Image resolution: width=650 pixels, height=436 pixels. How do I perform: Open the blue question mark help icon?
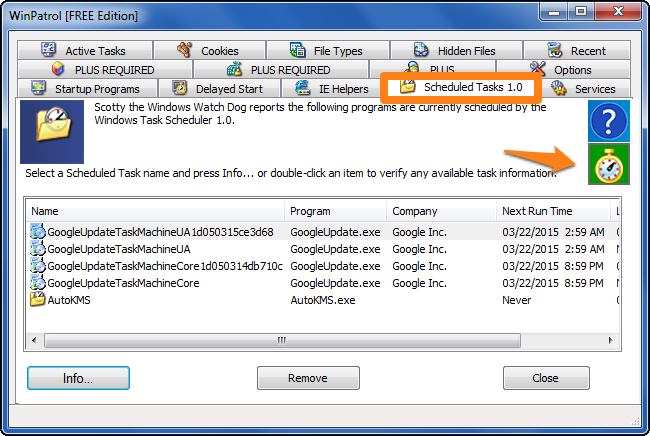609,121
